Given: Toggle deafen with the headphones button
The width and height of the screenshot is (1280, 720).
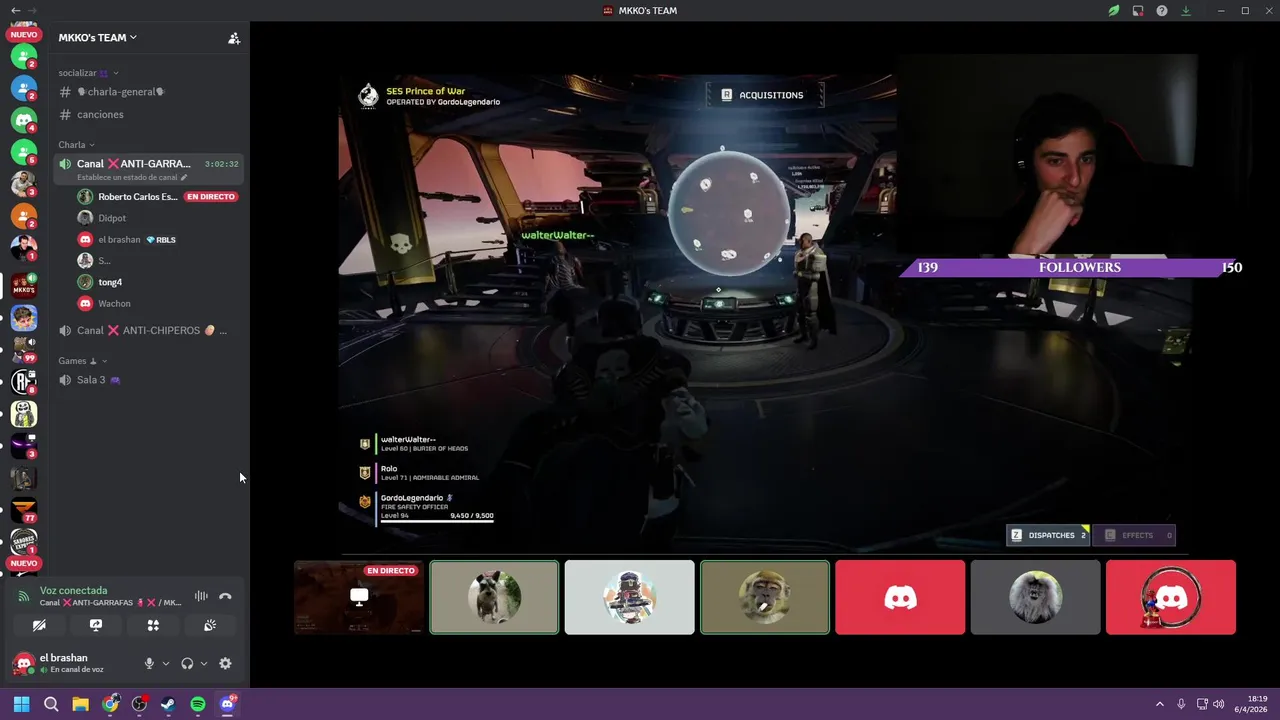Looking at the screenshot, I should click(187, 663).
